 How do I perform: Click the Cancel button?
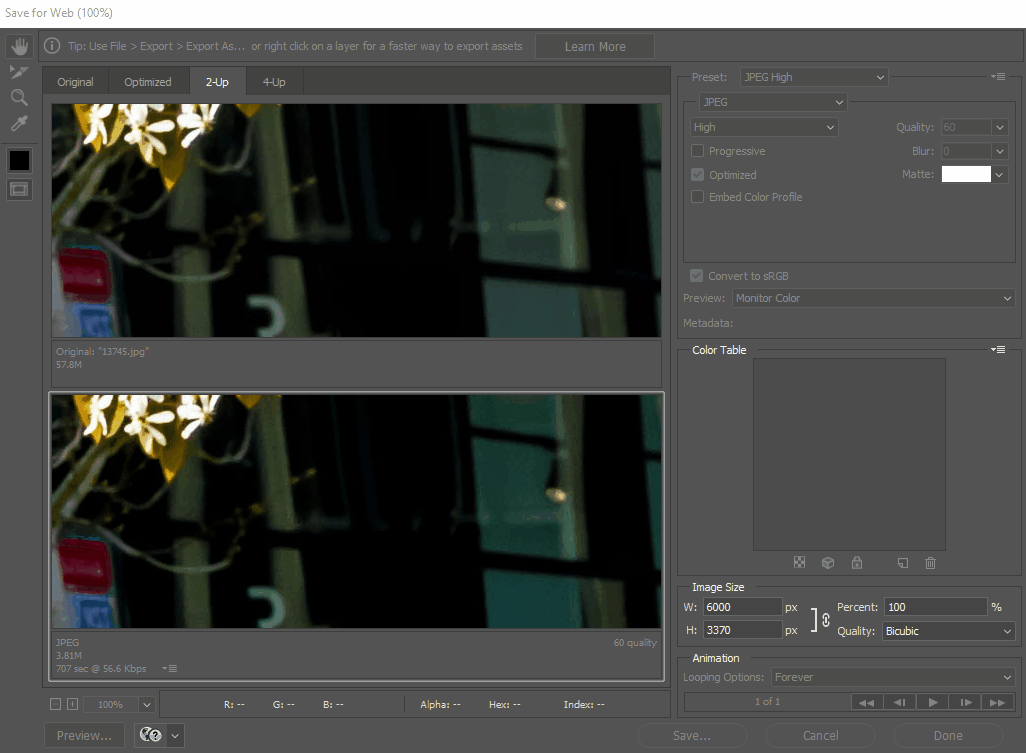[820, 736]
